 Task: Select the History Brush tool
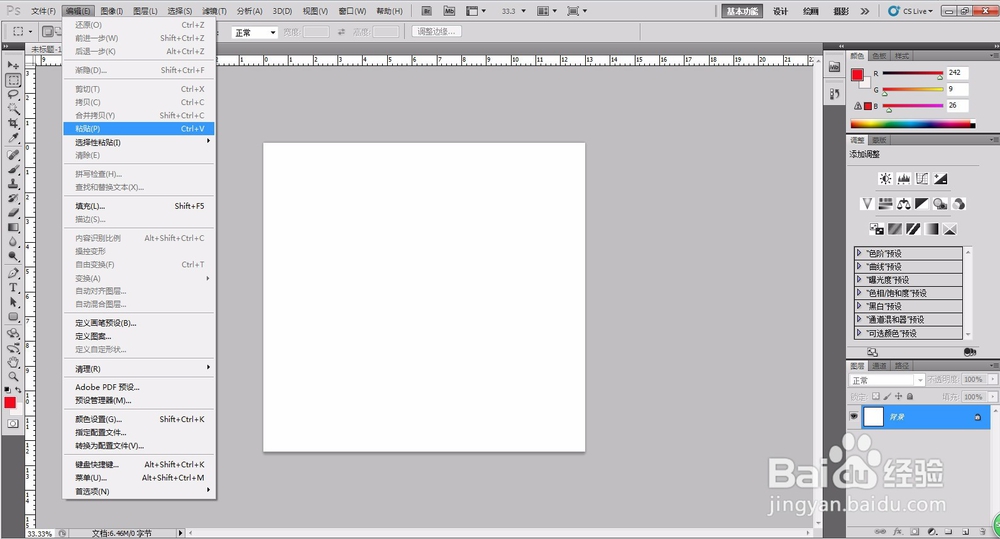click(x=13, y=198)
